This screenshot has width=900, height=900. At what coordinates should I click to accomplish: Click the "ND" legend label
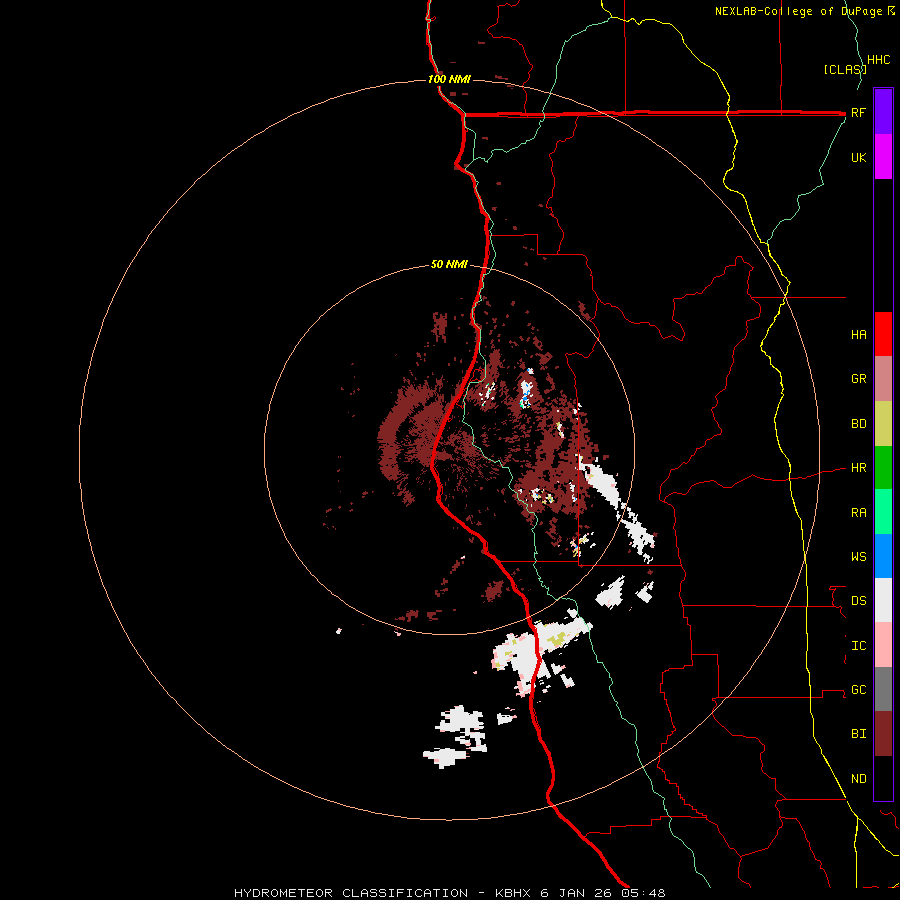click(858, 779)
